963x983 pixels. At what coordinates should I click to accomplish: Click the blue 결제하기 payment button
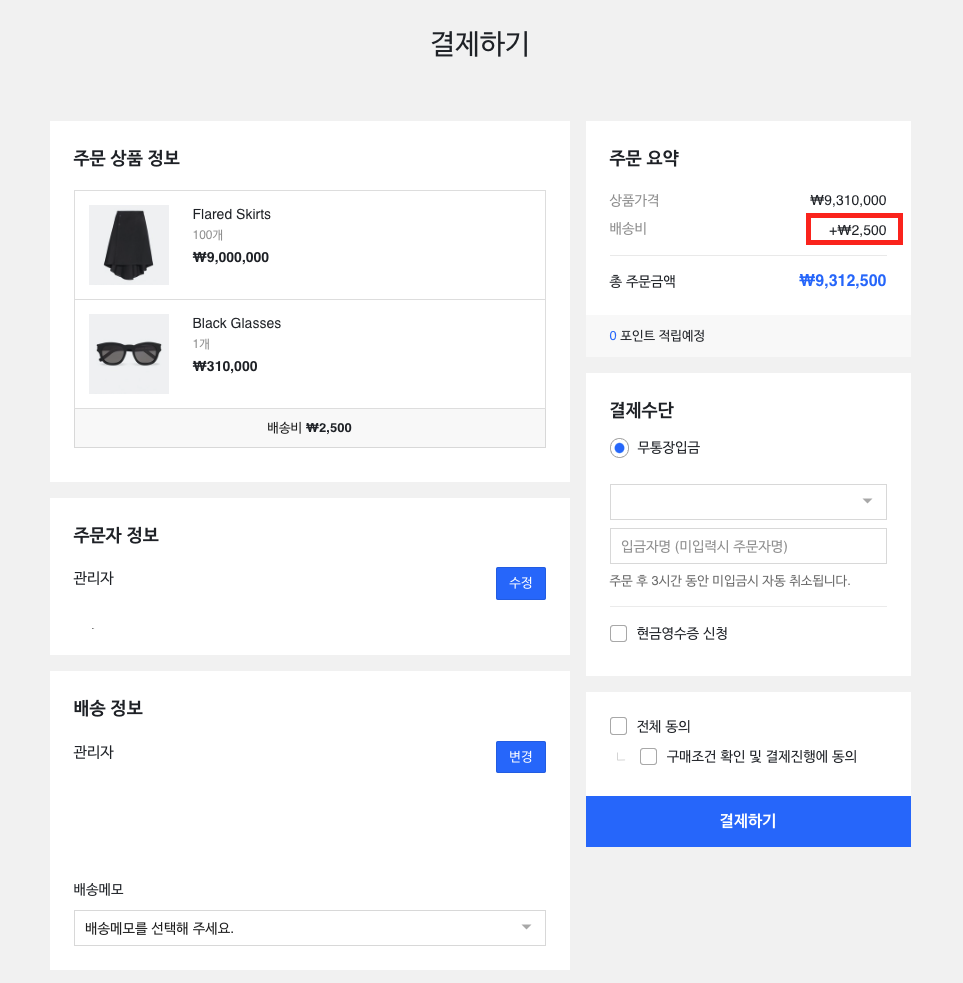pyautogui.click(x=748, y=821)
